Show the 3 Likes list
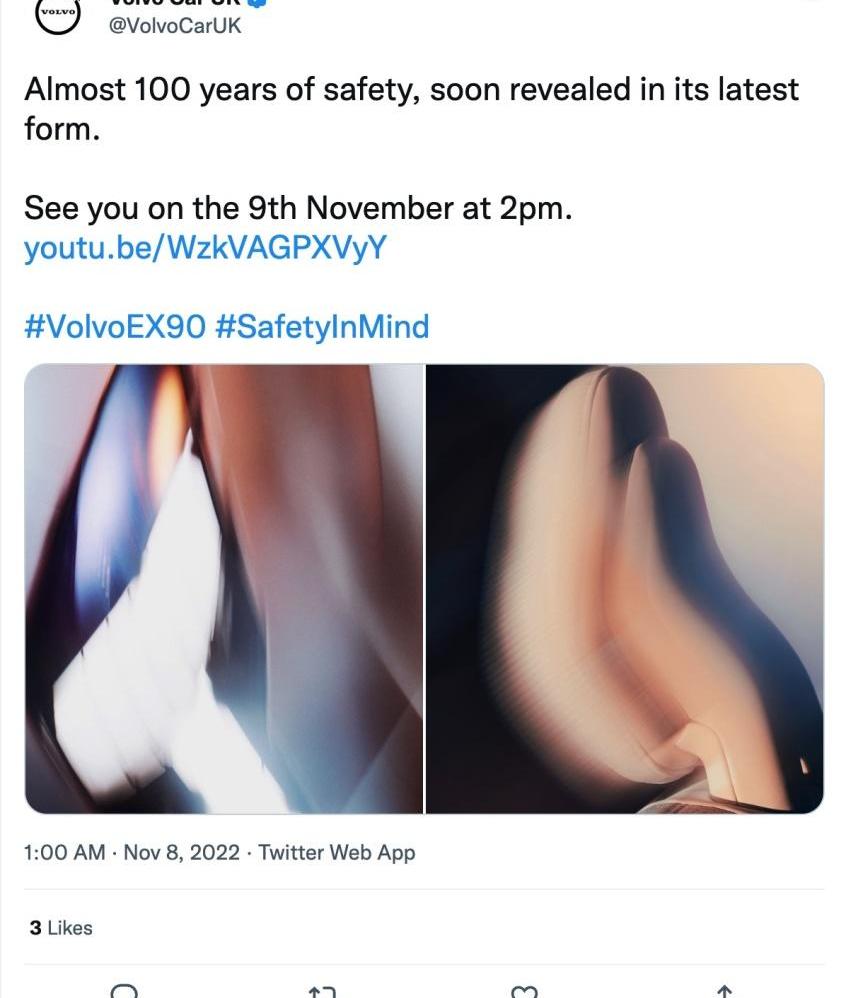The height and width of the screenshot is (998, 846). pos(61,928)
